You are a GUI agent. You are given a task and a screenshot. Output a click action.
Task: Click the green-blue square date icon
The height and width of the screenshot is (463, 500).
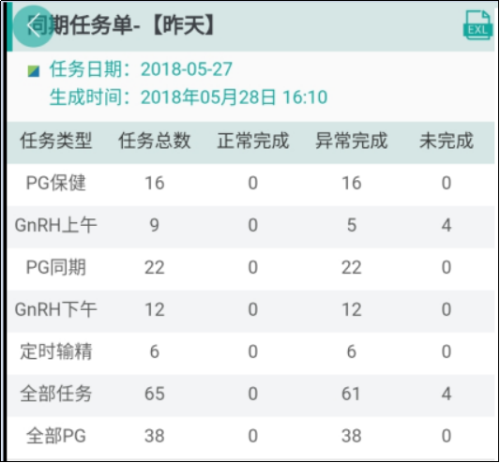click(34, 71)
